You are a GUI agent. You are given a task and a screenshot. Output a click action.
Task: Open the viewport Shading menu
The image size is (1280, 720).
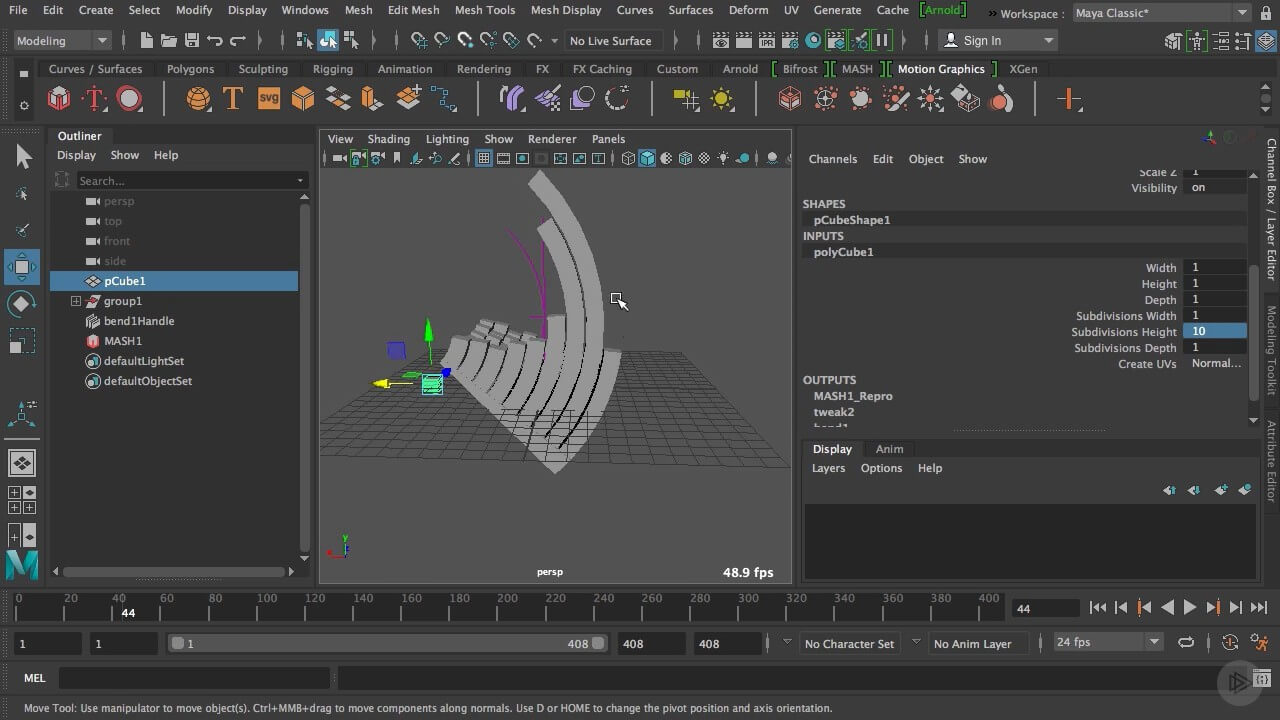click(x=388, y=139)
